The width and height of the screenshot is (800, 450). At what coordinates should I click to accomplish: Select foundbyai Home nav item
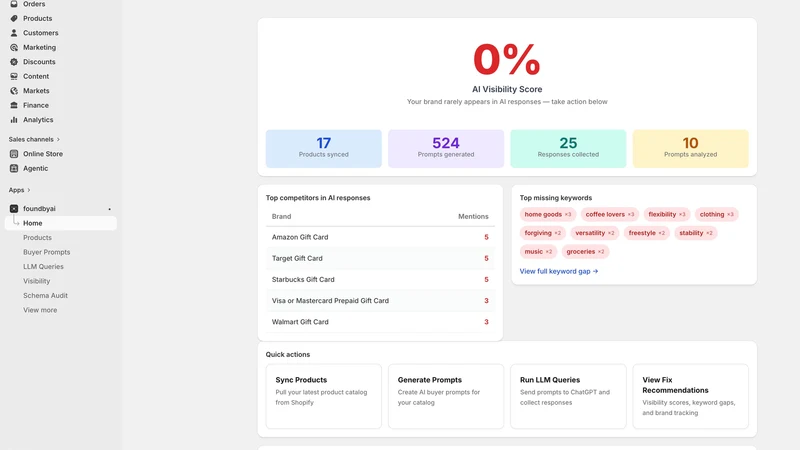click(61, 223)
